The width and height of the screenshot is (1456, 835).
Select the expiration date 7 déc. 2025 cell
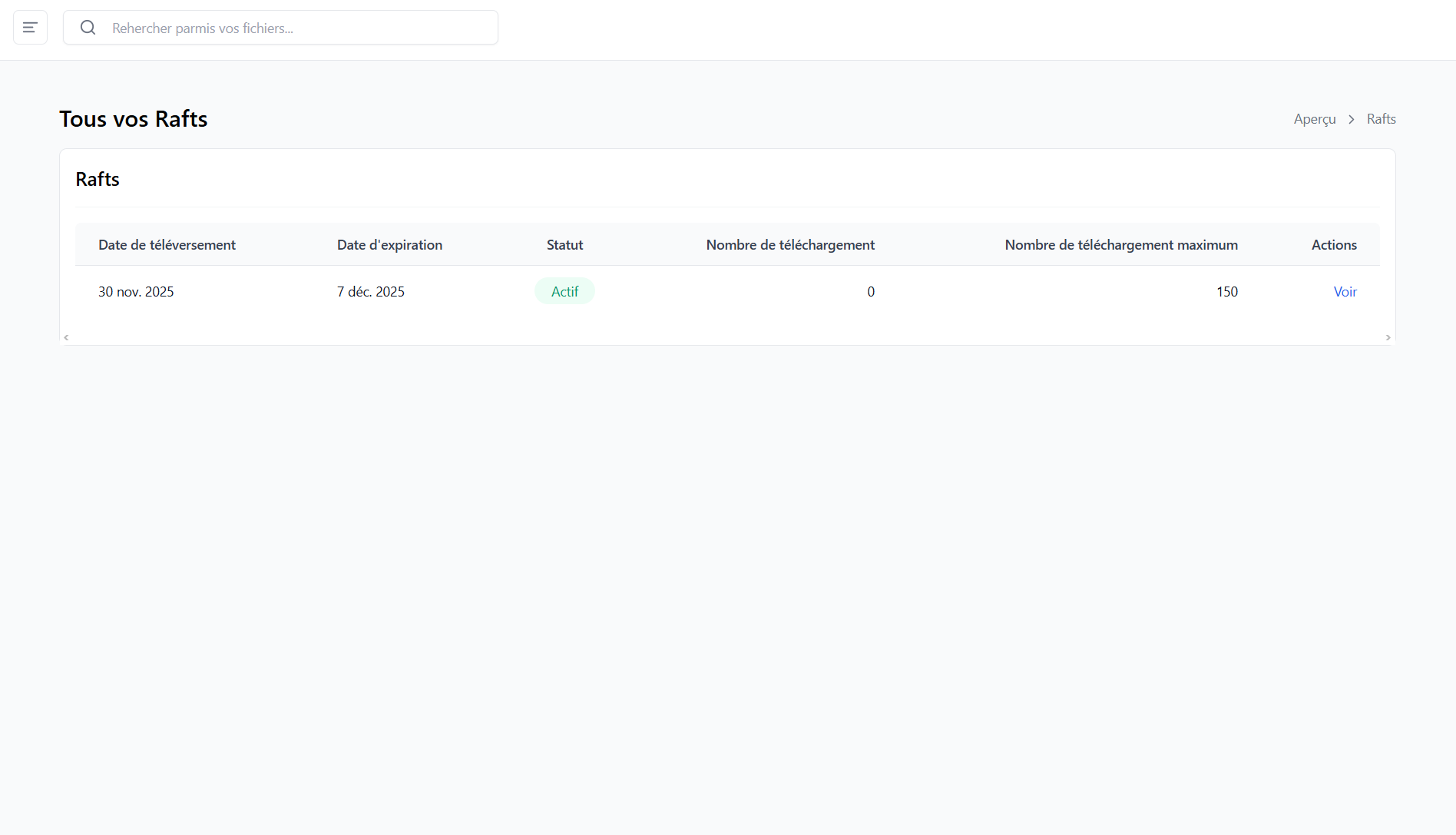370,292
